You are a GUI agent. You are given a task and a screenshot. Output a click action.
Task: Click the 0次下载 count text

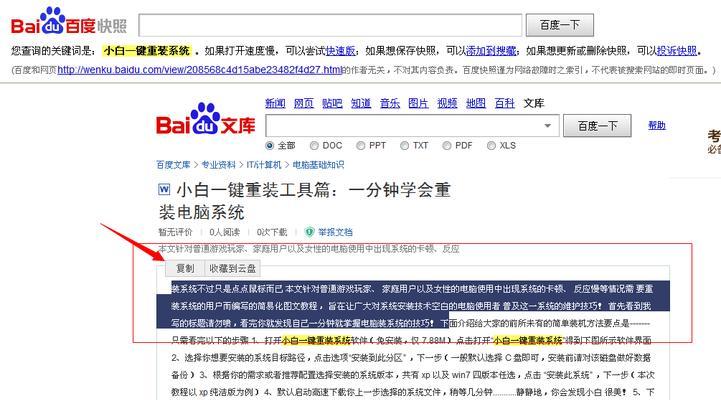(272, 232)
